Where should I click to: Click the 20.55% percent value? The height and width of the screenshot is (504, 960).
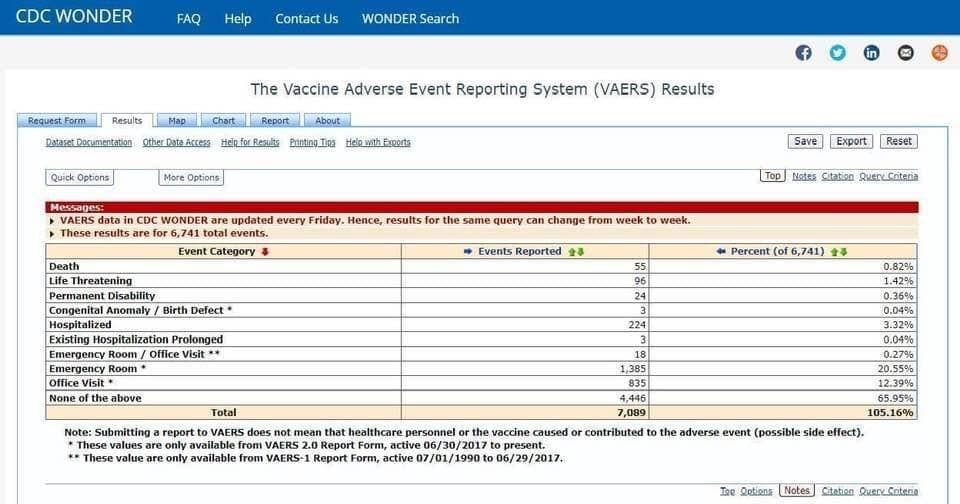tap(895, 369)
